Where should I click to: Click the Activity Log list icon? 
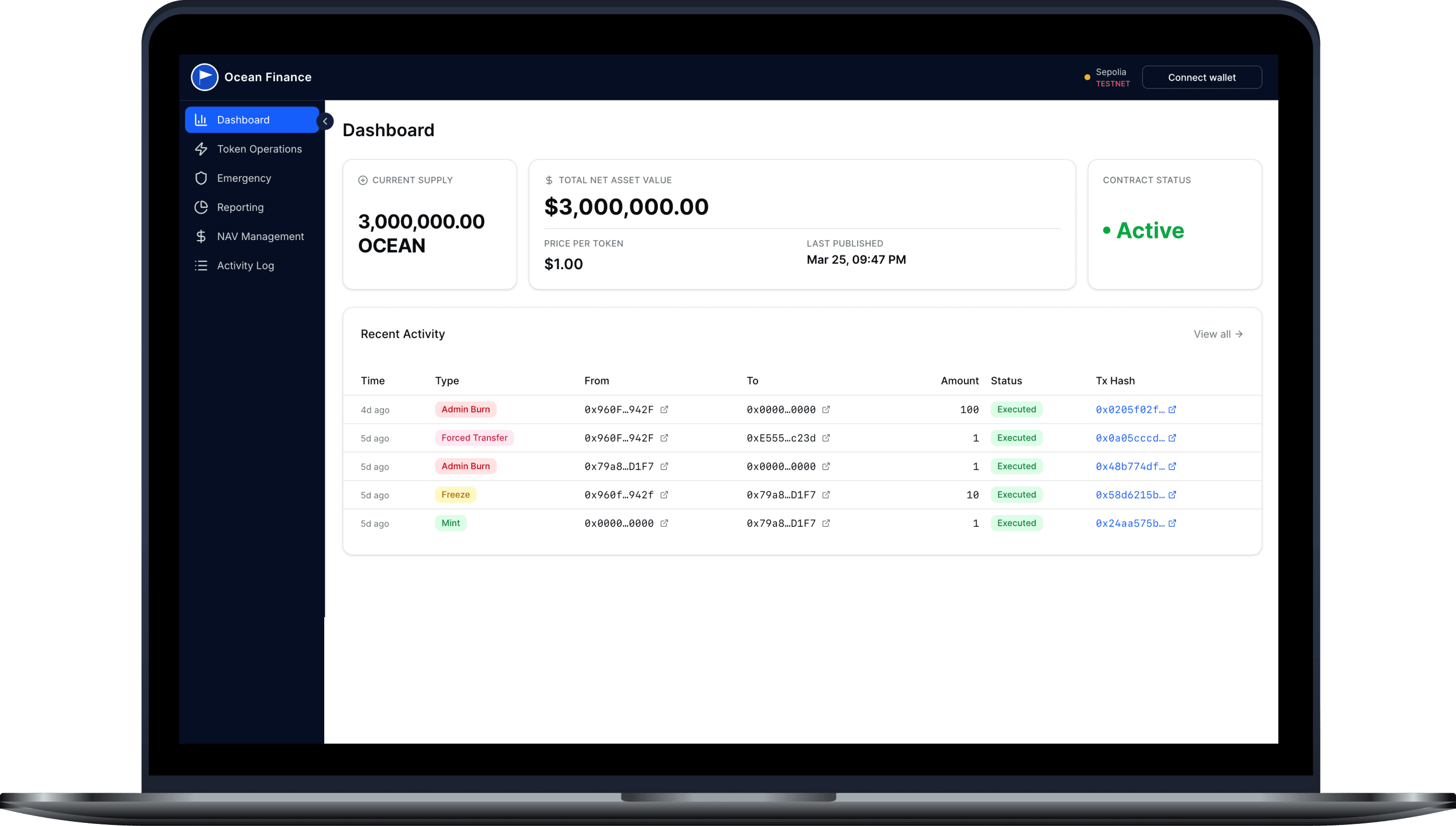[x=201, y=265]
